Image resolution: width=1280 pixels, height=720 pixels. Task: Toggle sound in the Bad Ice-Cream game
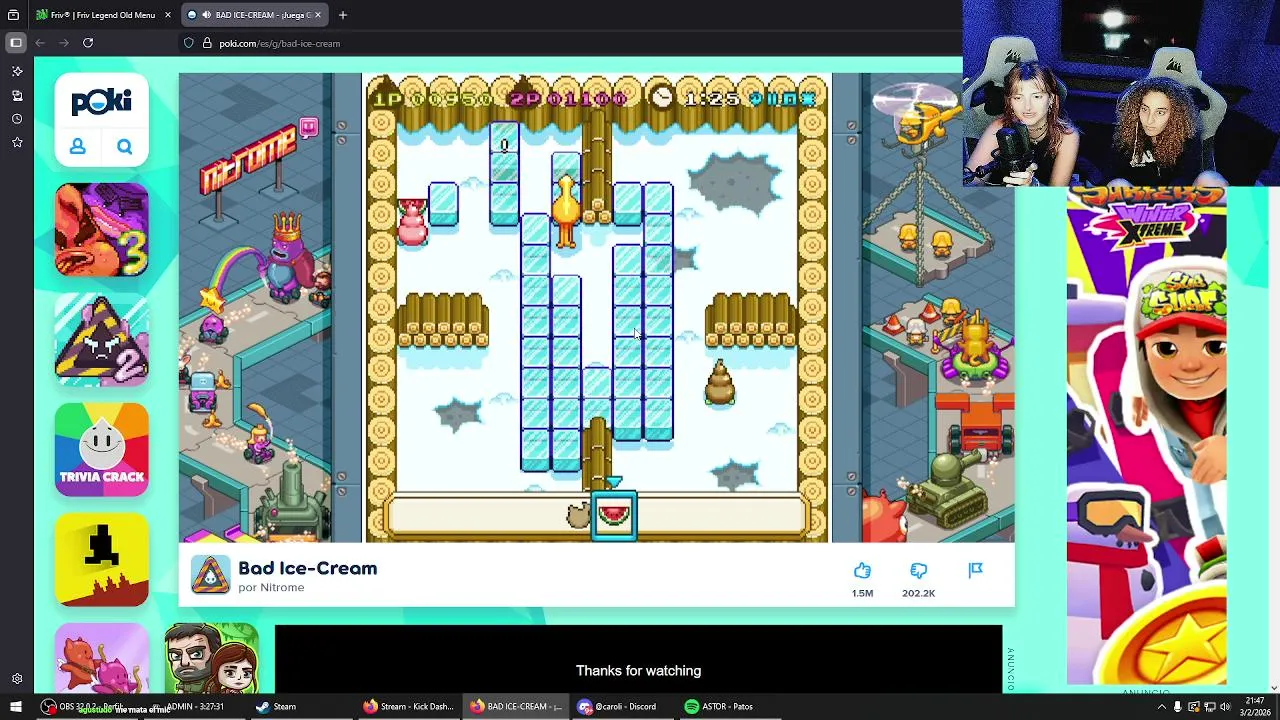click(x=756, y=98)
